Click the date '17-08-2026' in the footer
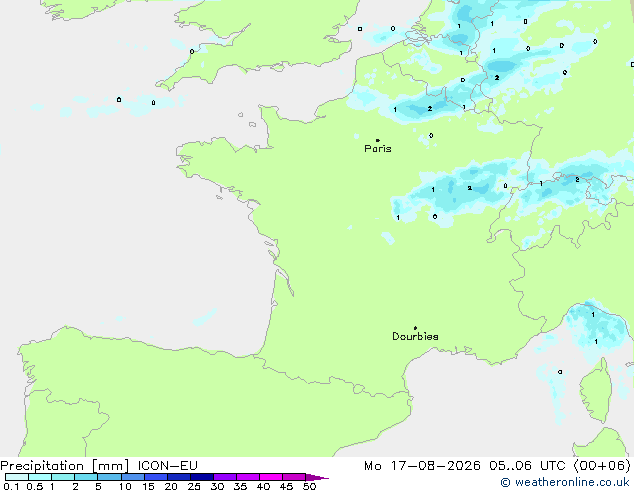634x490 pixels. (435, 466)
